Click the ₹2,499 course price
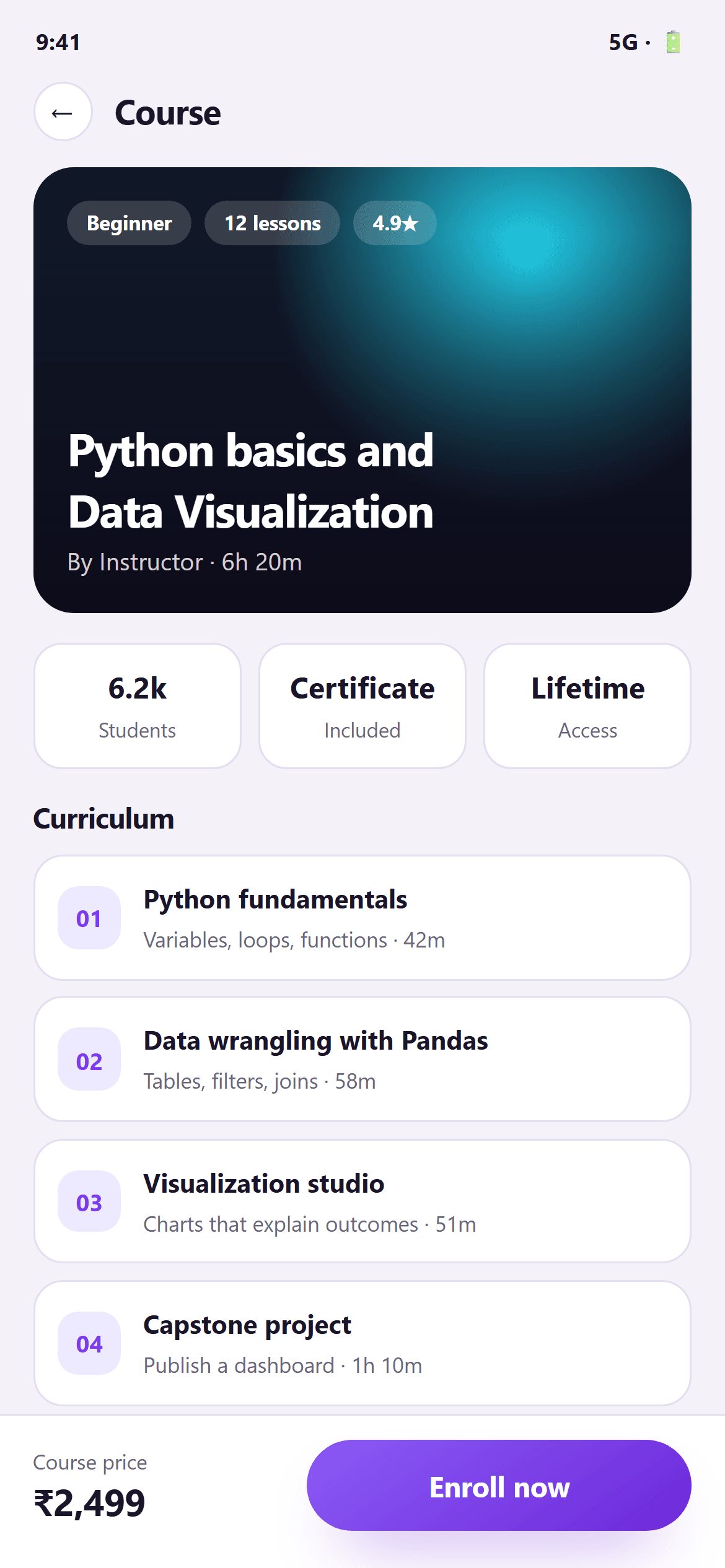Image resolution: width=725 pixels, height=1568 pixels. (90, 1503)
